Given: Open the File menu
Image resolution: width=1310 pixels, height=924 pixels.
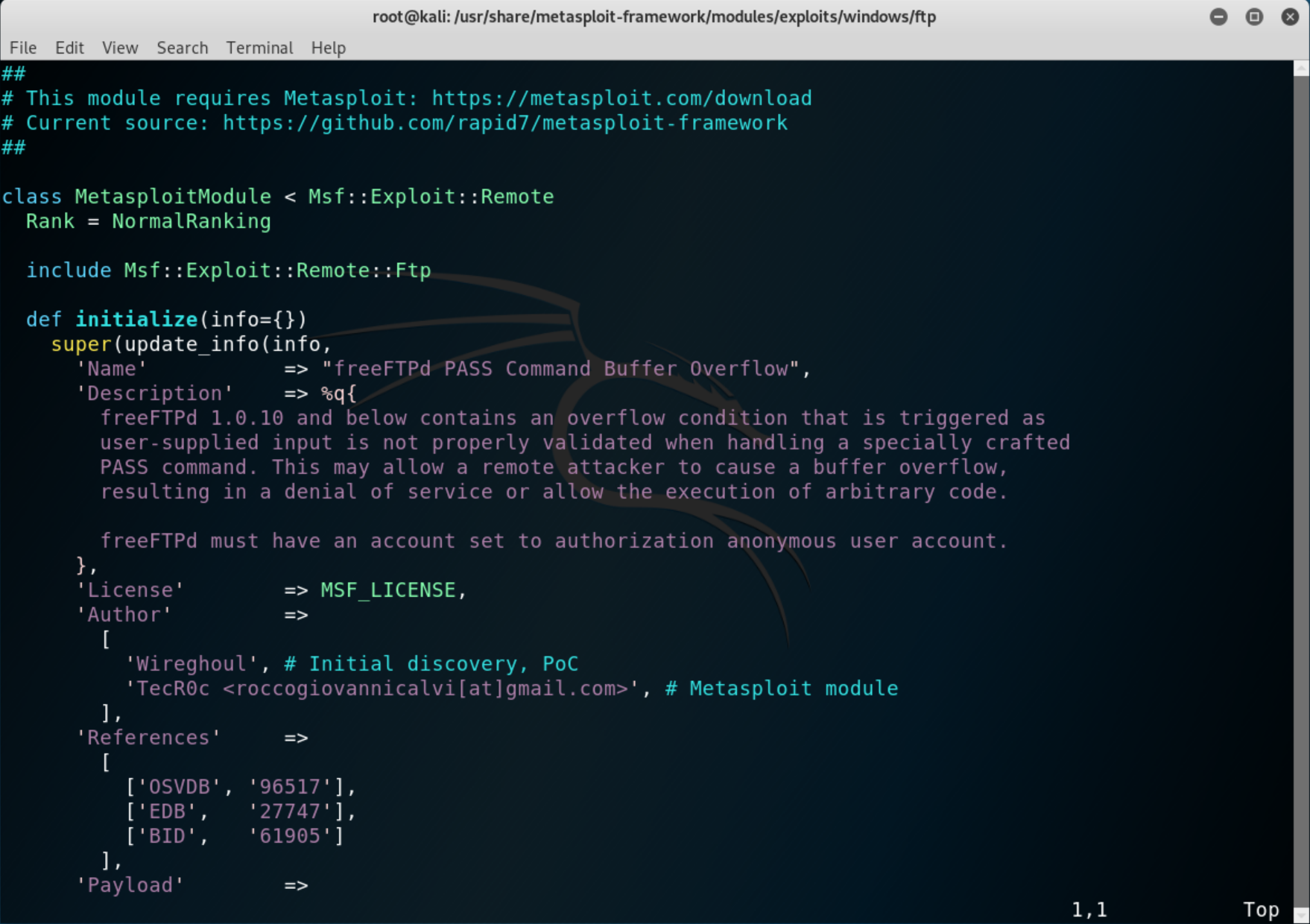Looking at the screenshot, I should point(23,48).
